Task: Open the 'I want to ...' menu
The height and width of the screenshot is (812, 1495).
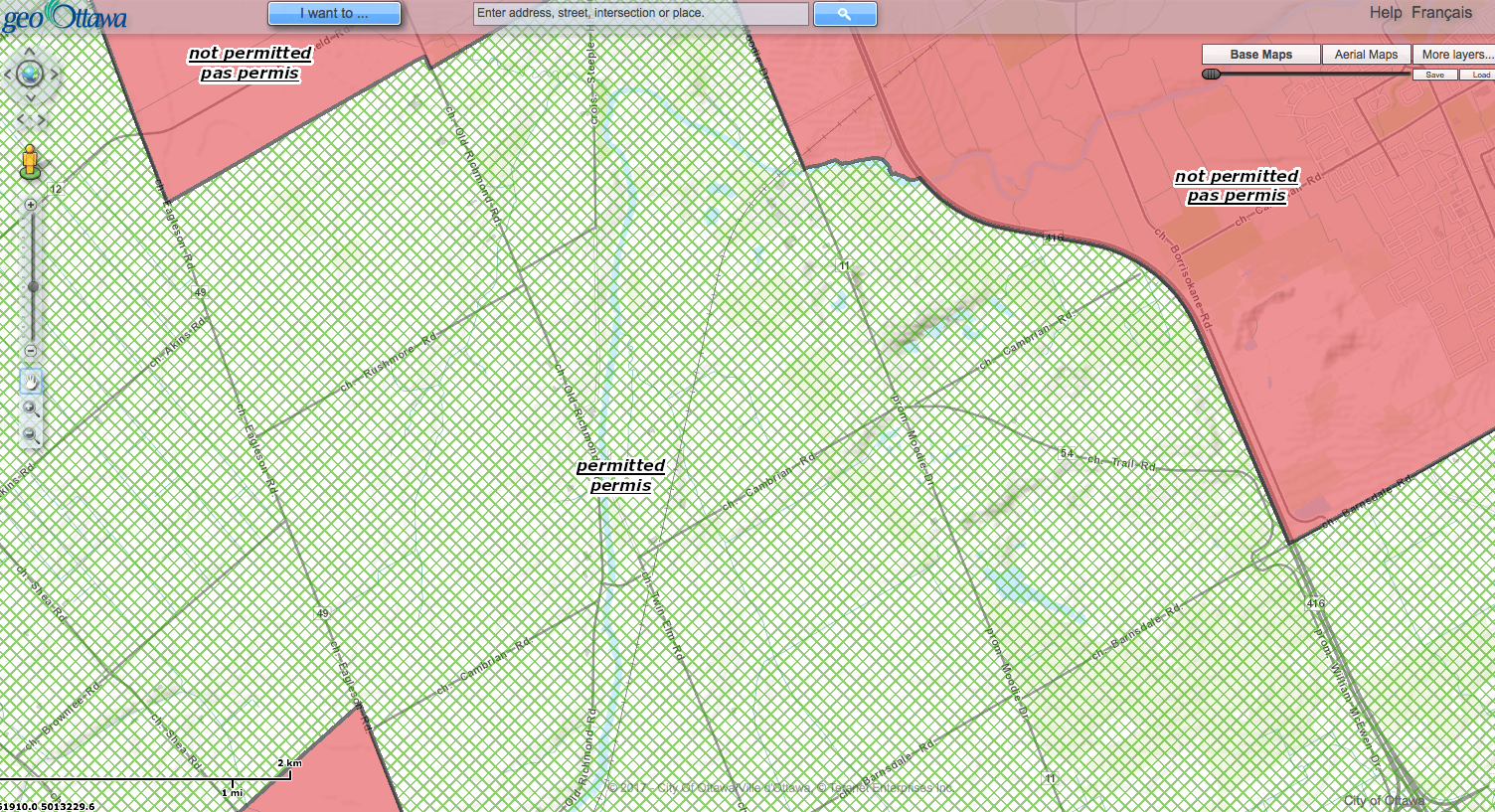Action: (x=334, y=13)
